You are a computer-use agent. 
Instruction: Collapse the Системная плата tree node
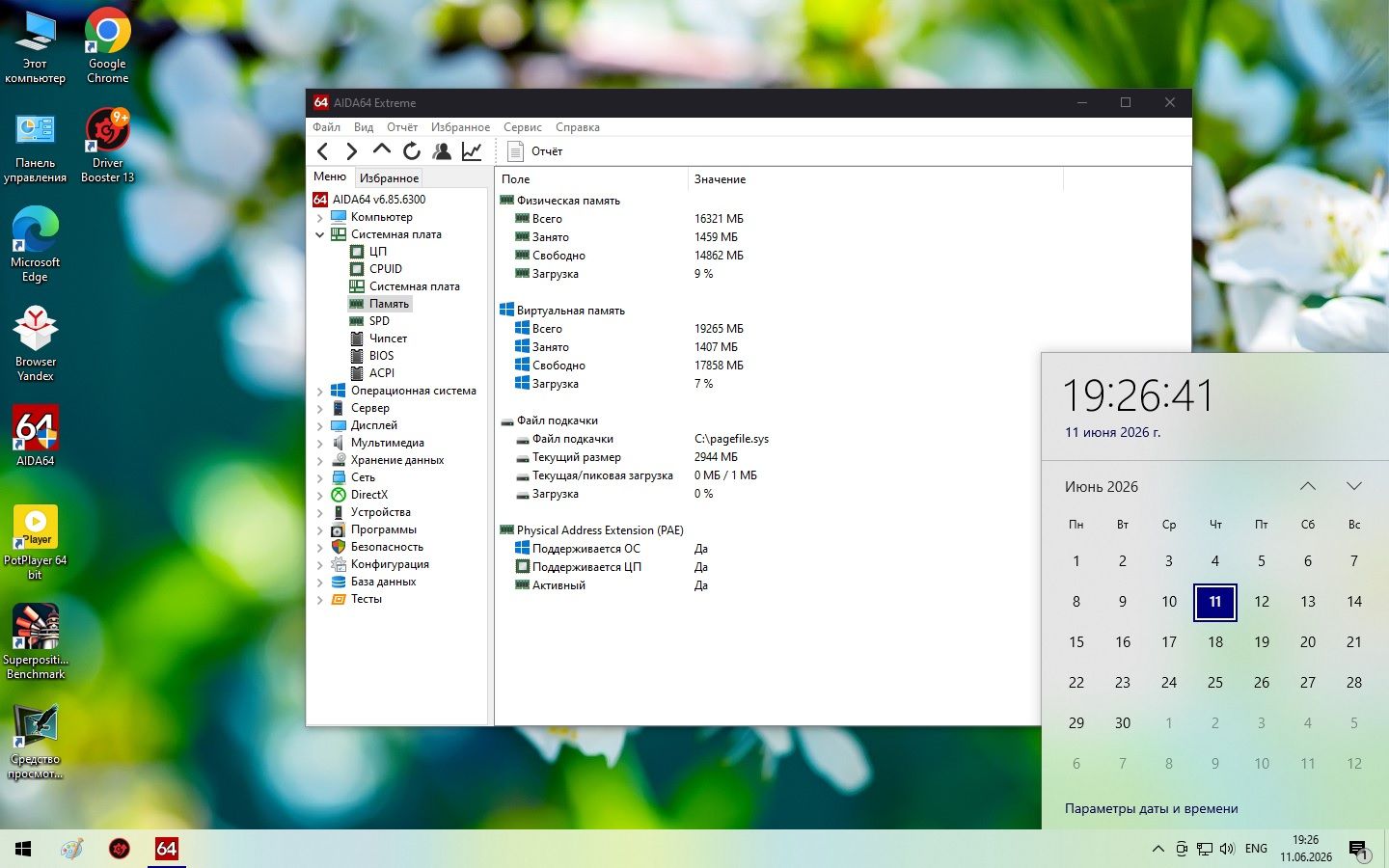pyautogui.click(x=320, y=234)
